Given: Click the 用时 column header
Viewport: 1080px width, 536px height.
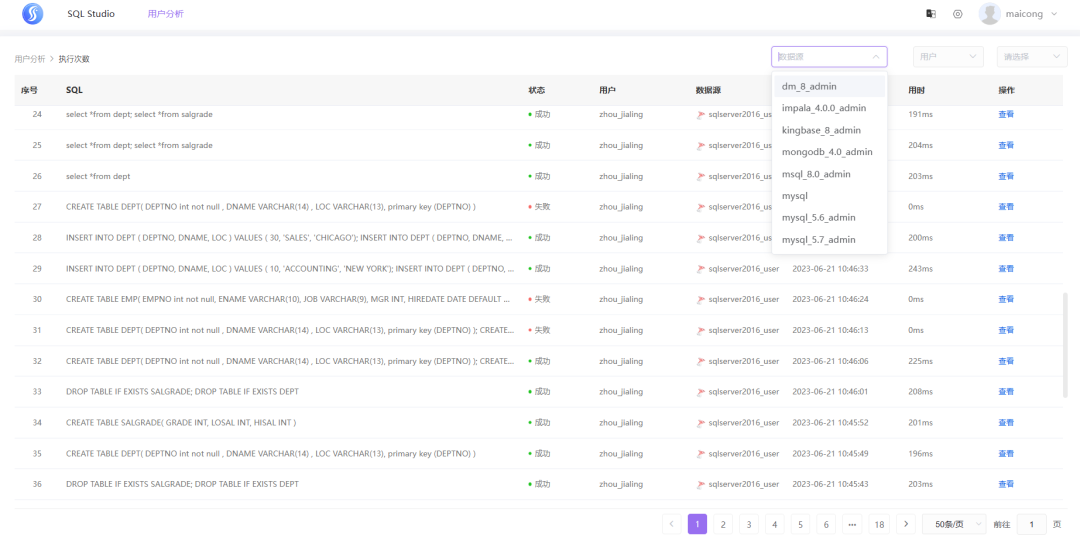Looking at the screenshot, I should tap(916, 90).
